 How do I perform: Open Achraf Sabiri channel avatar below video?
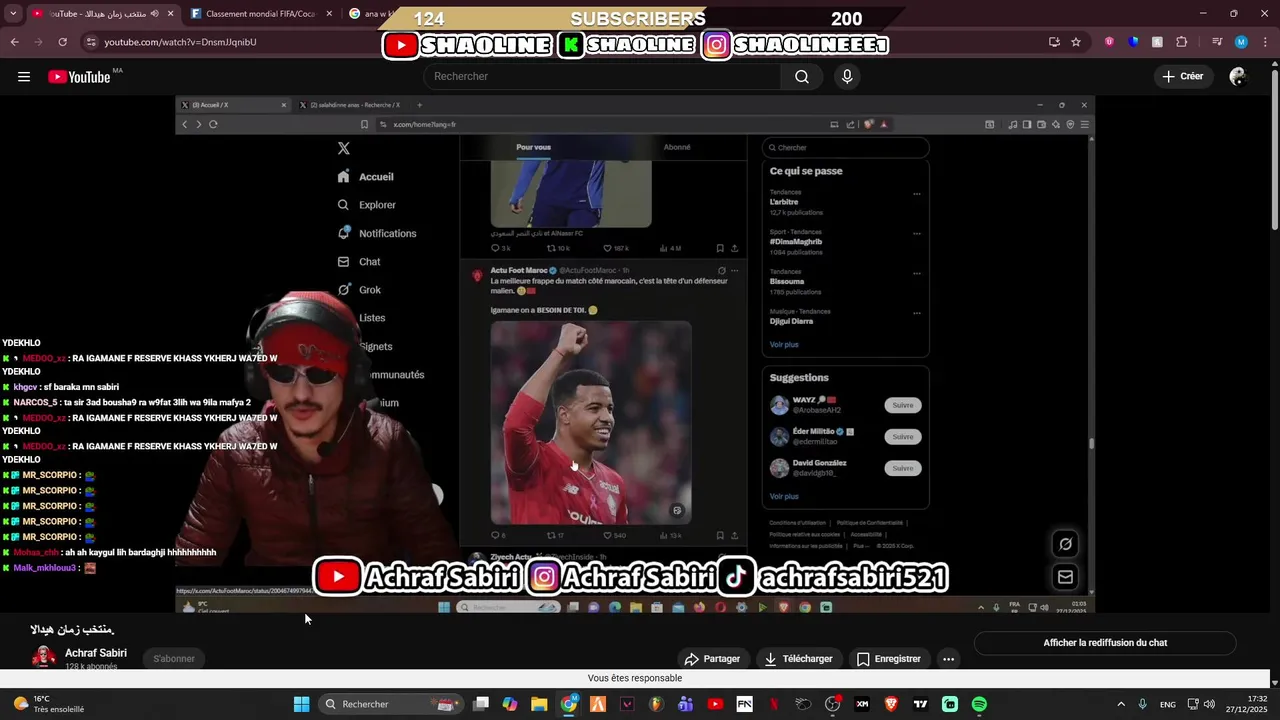pos(44,657)
